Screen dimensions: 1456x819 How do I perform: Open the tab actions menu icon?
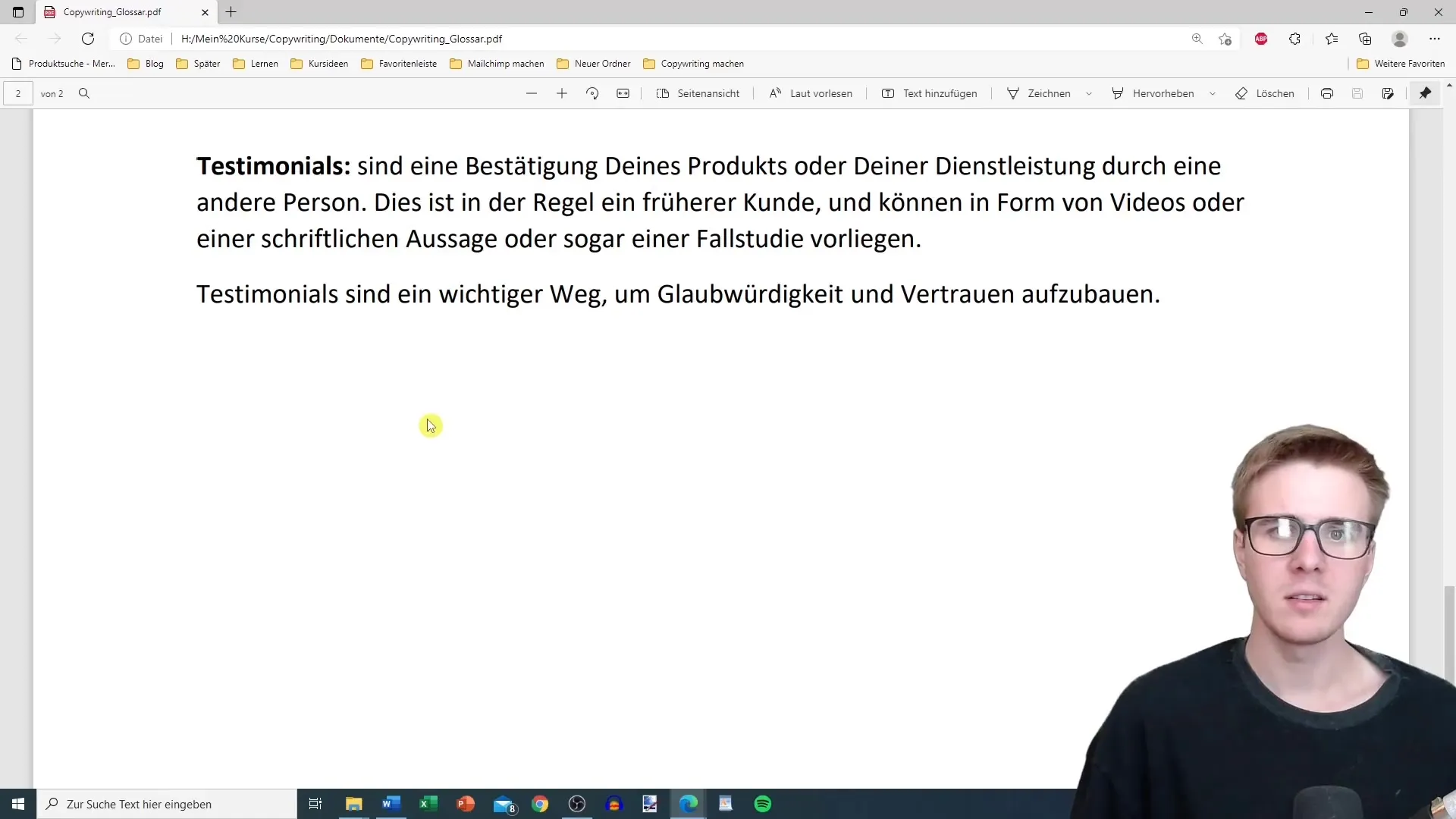click(x=18, y=12)
